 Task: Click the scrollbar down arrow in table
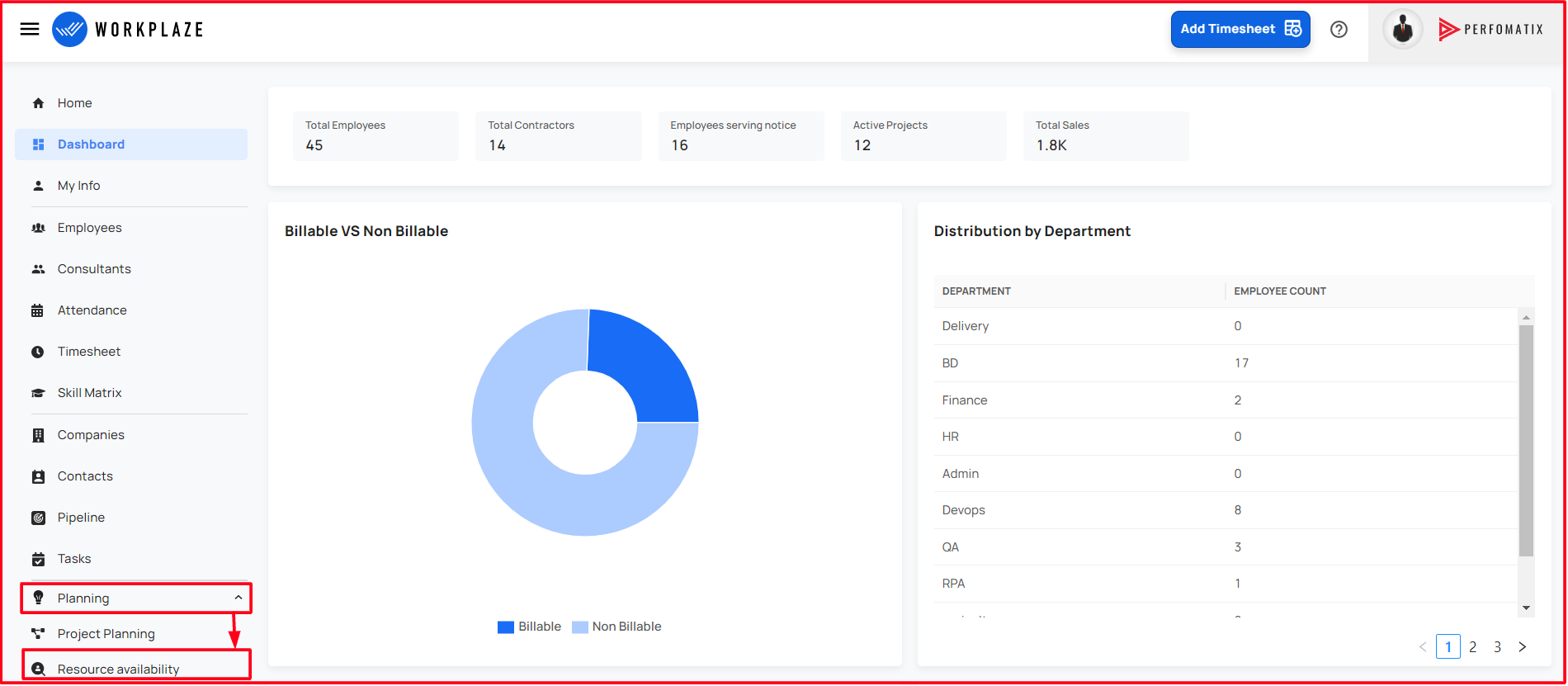(1527, 608)
